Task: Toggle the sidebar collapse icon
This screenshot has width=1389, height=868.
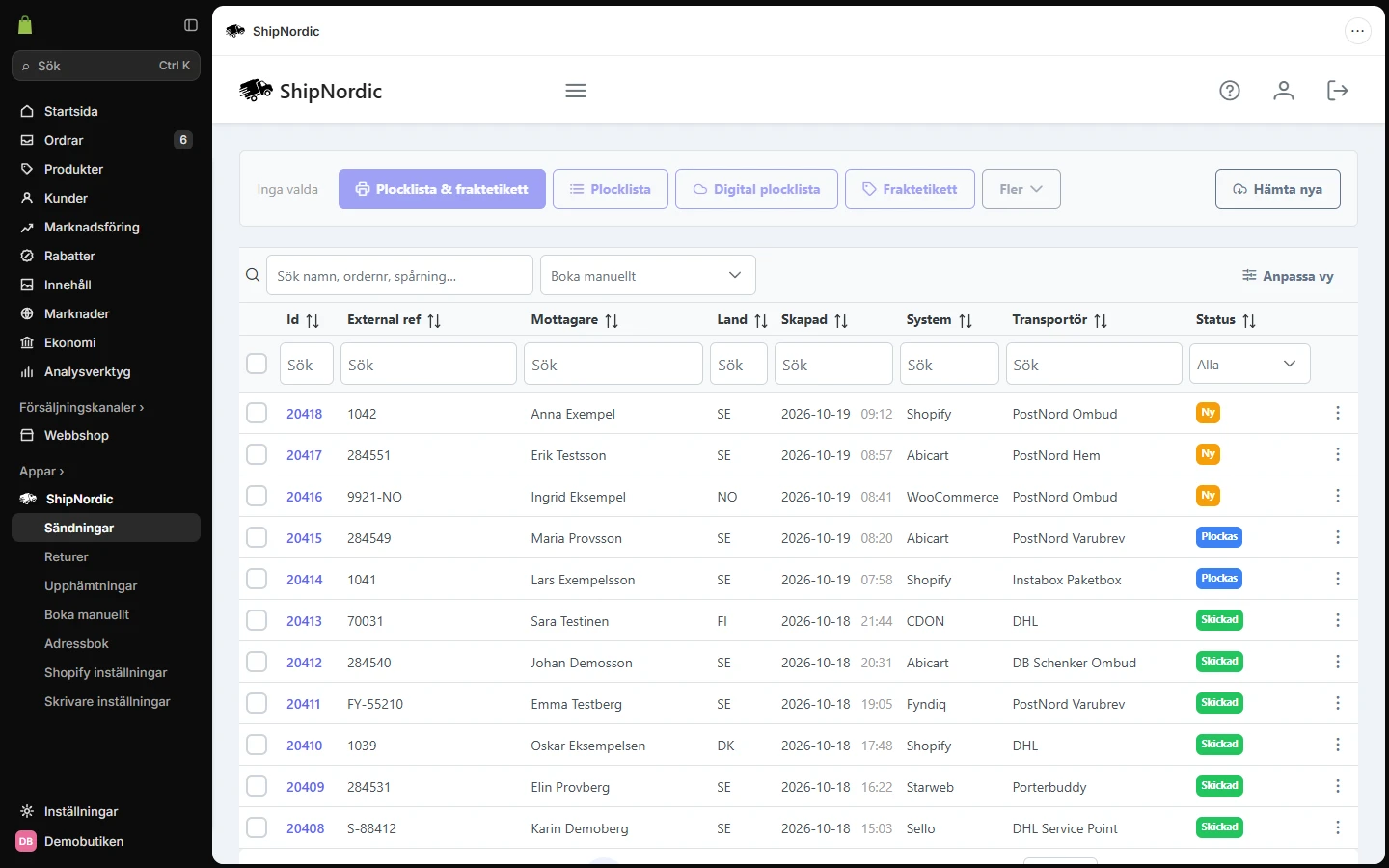Action: pos(191,25)
